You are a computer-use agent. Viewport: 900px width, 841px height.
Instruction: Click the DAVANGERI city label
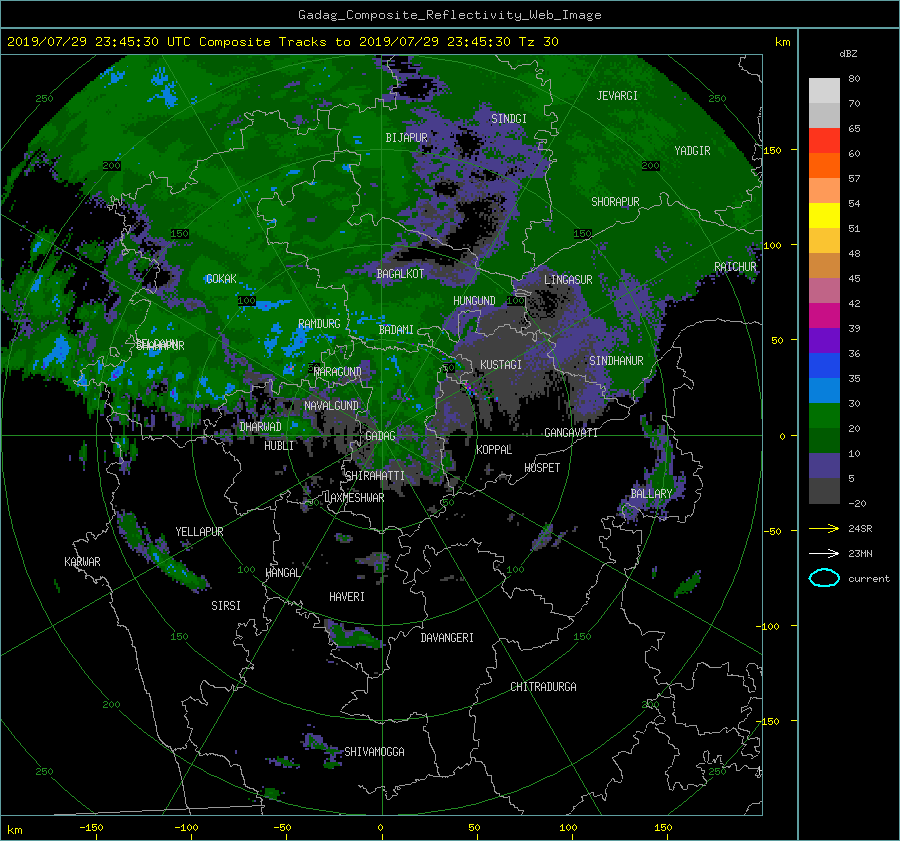click(x=447, y=638)
